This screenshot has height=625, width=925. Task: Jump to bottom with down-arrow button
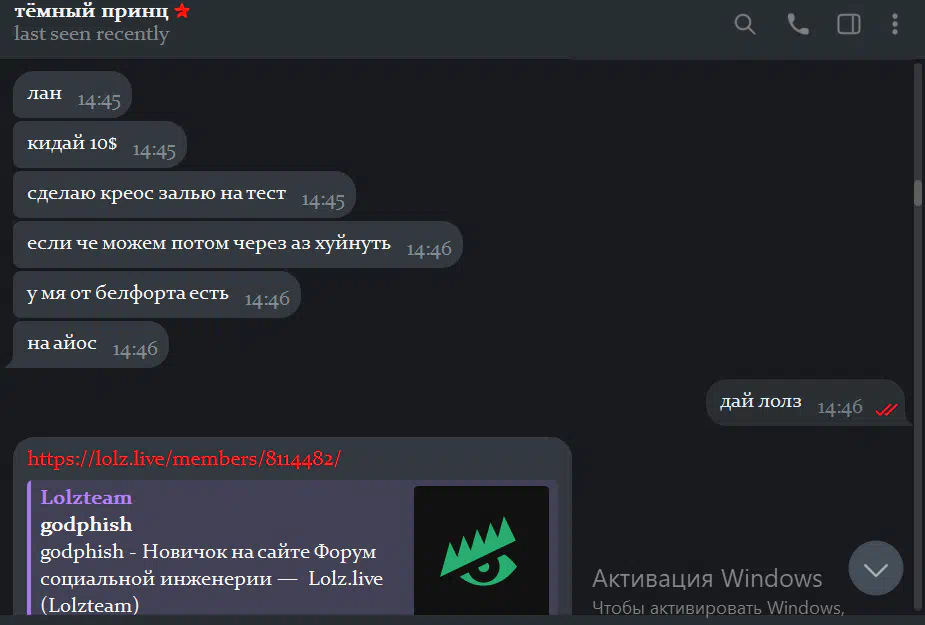875,568
